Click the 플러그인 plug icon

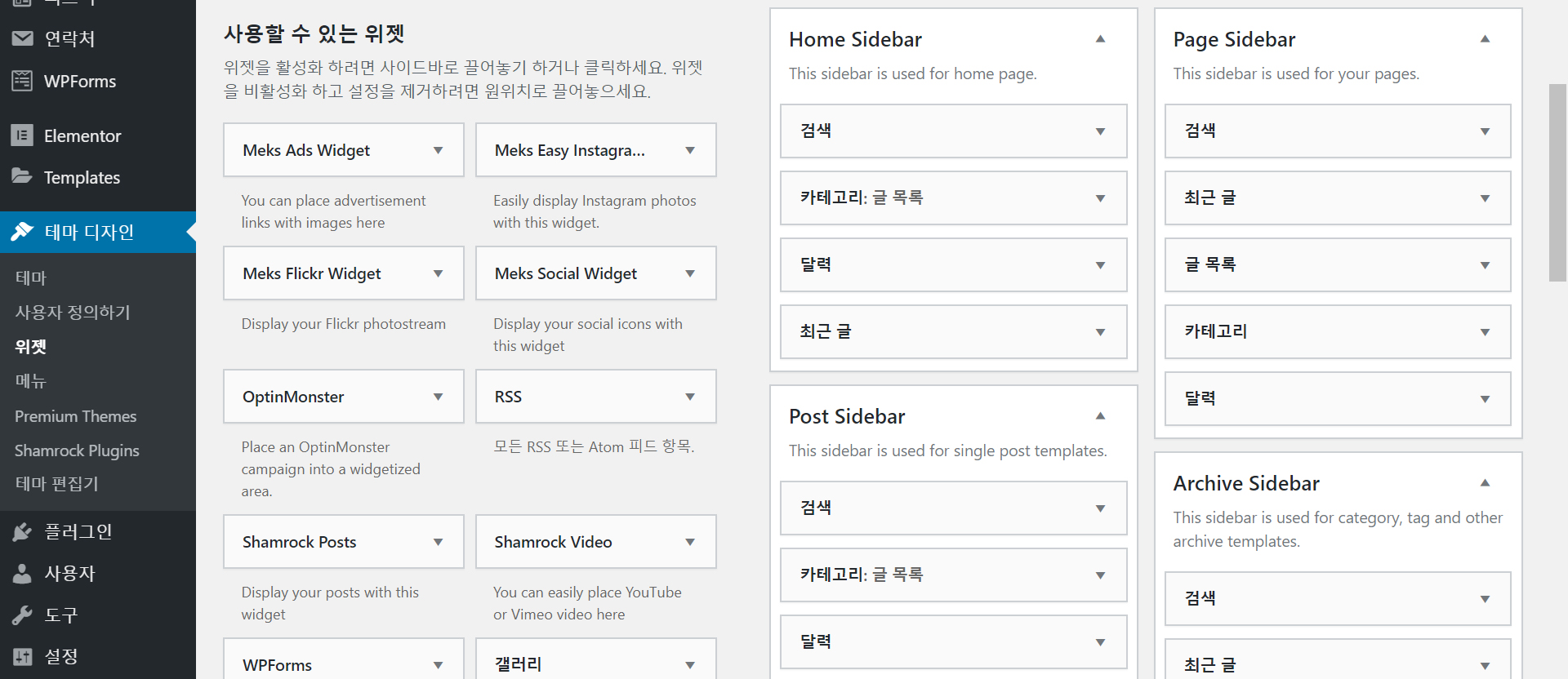(x=22, y=532)
